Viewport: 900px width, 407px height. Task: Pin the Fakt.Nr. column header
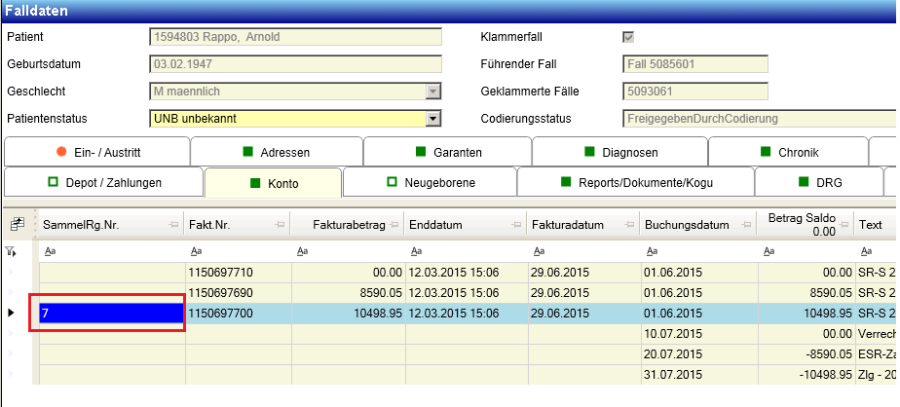(x=279, y=226)
